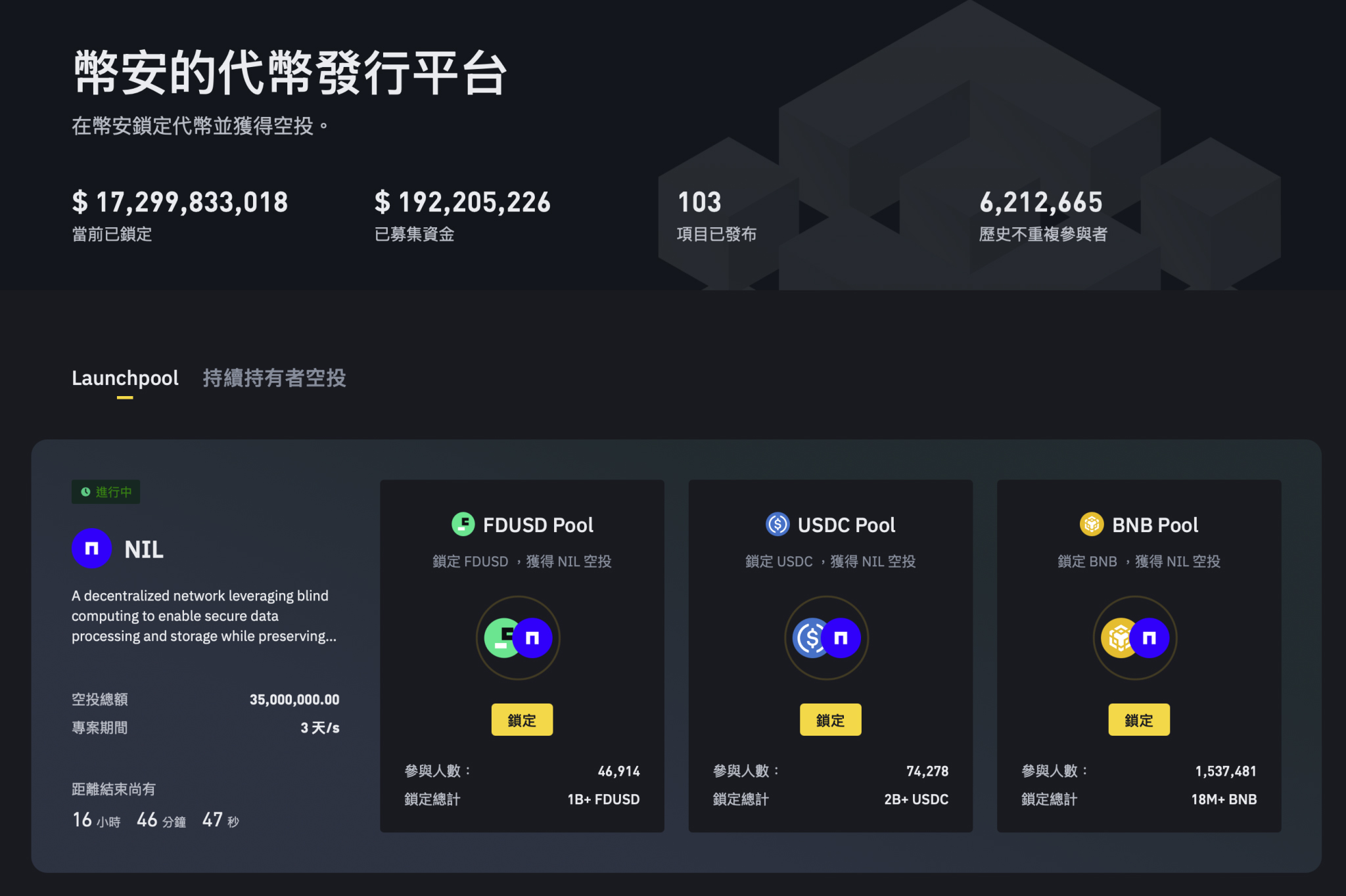Click the large FDUSD/NIL pair graphic
This screenshot has width=1346, height=896.
tap(518, 637)
